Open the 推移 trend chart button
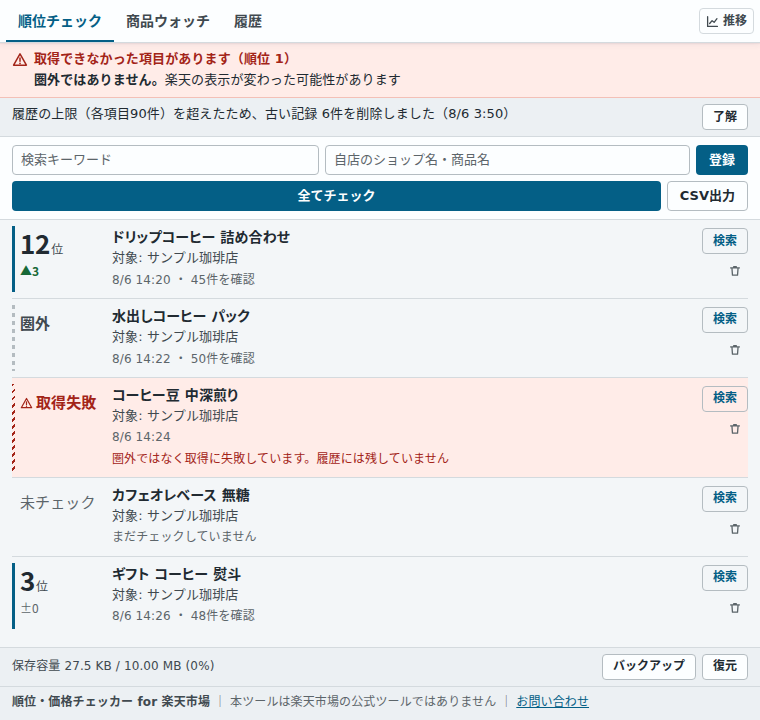Screen dimensions: 760x720 click(726, 21)
